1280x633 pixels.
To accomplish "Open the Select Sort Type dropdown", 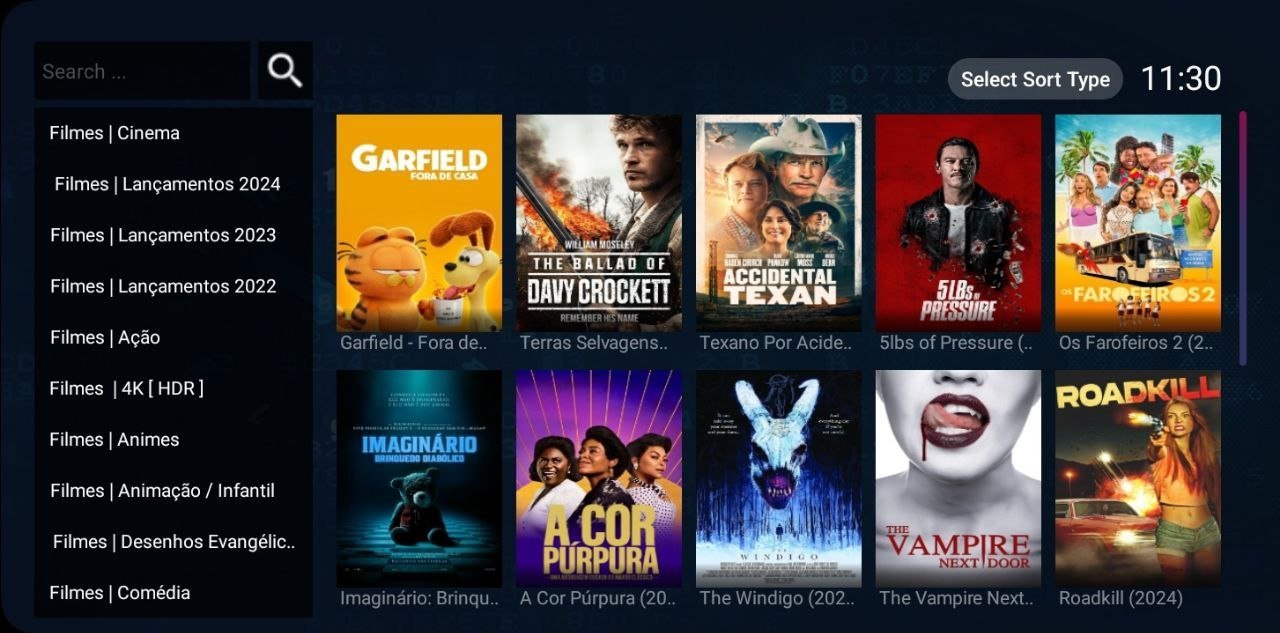I will pyautogui.click(x=1035, y=79).
